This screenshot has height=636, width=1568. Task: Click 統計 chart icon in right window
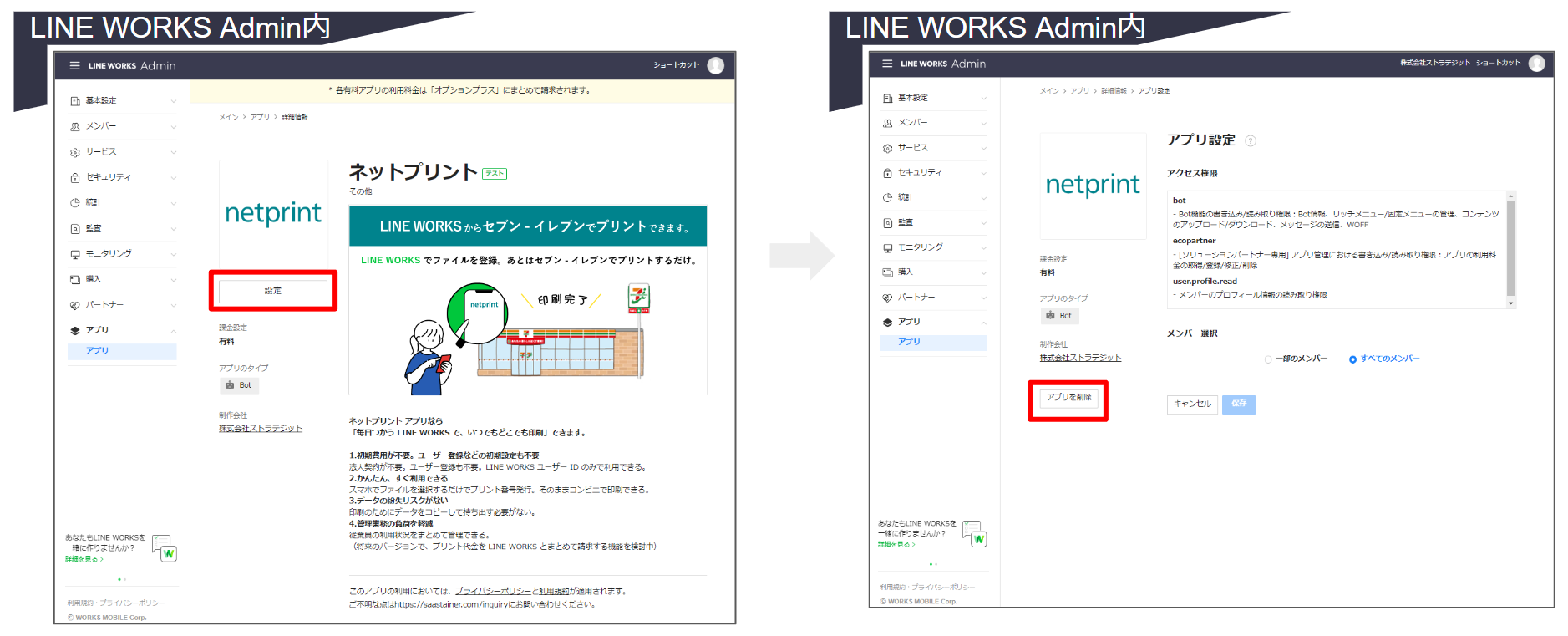pos(888,198)
